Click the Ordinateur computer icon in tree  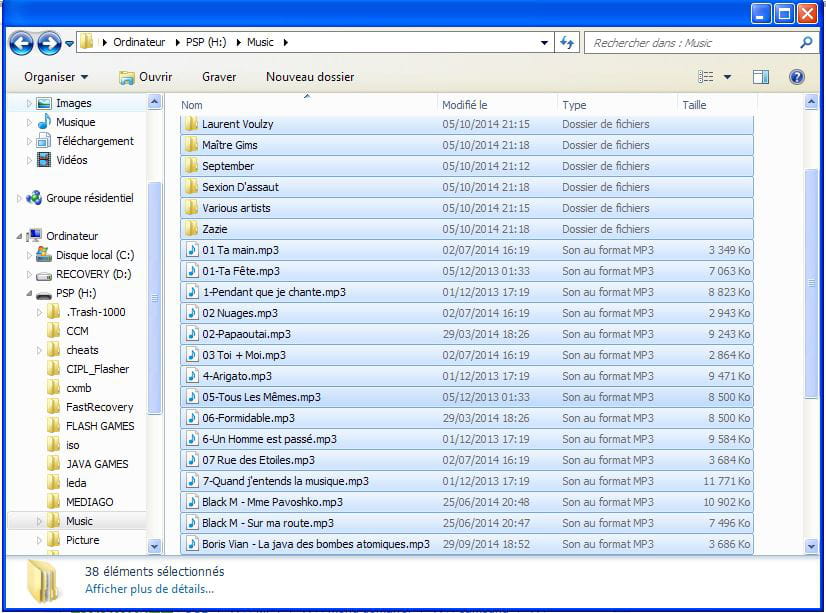tap(34, 235)
